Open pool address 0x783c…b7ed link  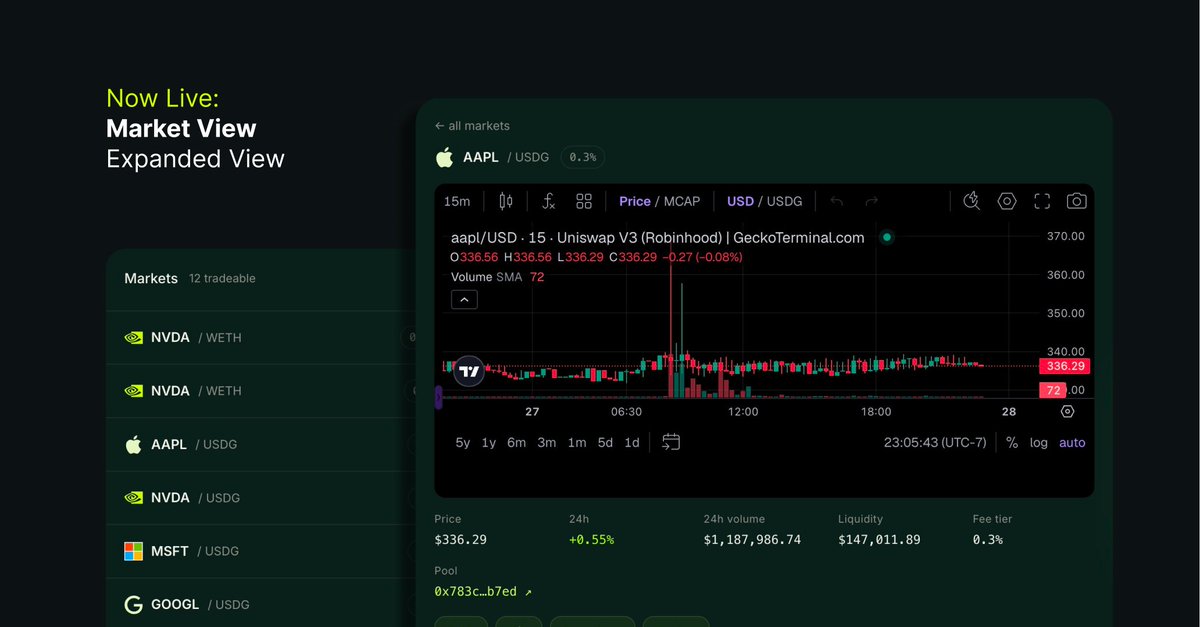click(x=483, y=592)
